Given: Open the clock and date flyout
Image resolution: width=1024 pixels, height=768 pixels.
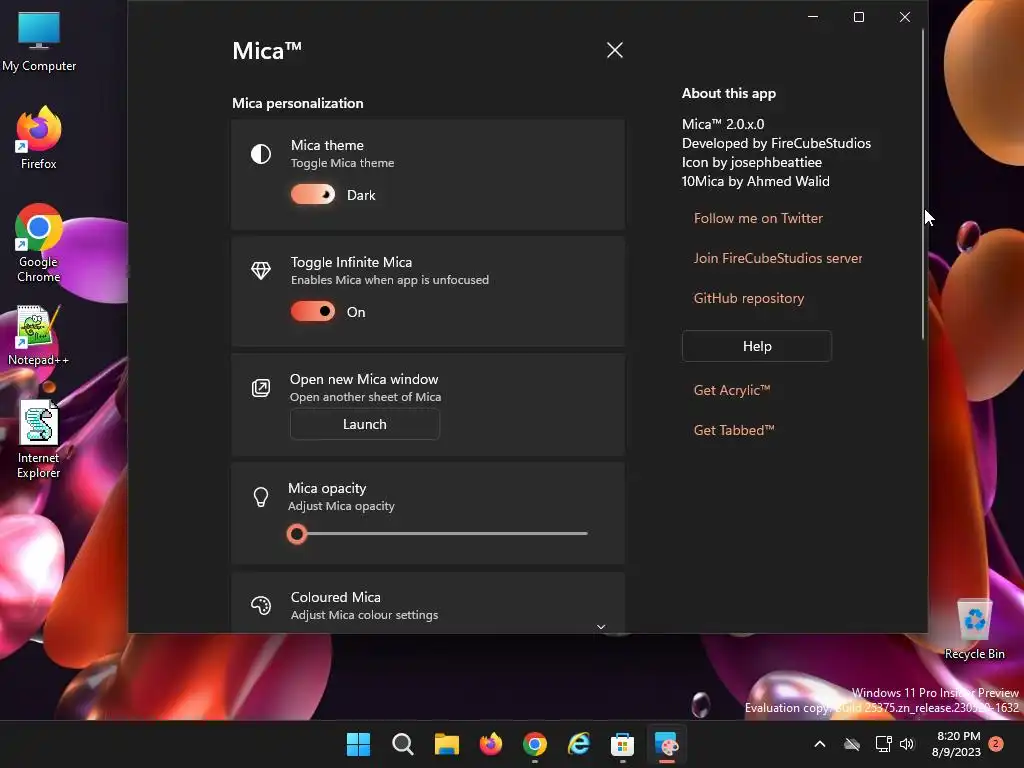Looking at the screenshot, I should click(x=957, y=744).
